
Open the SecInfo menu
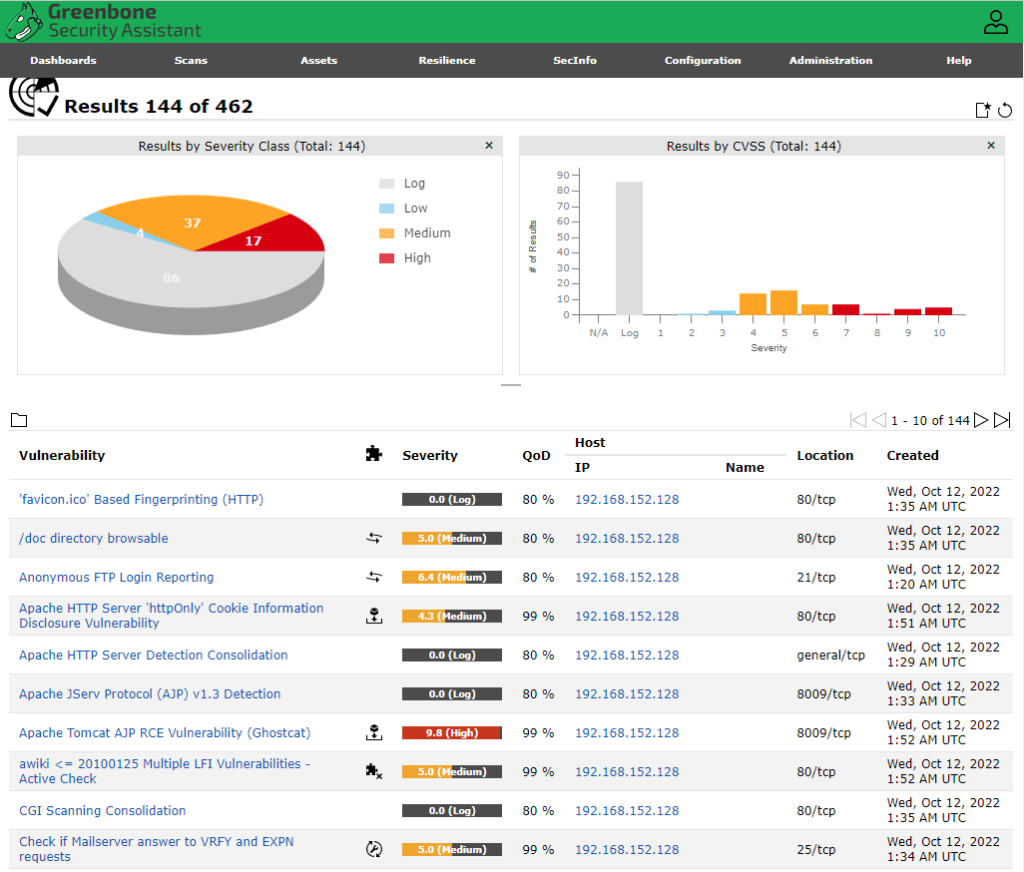coord(575,60)
